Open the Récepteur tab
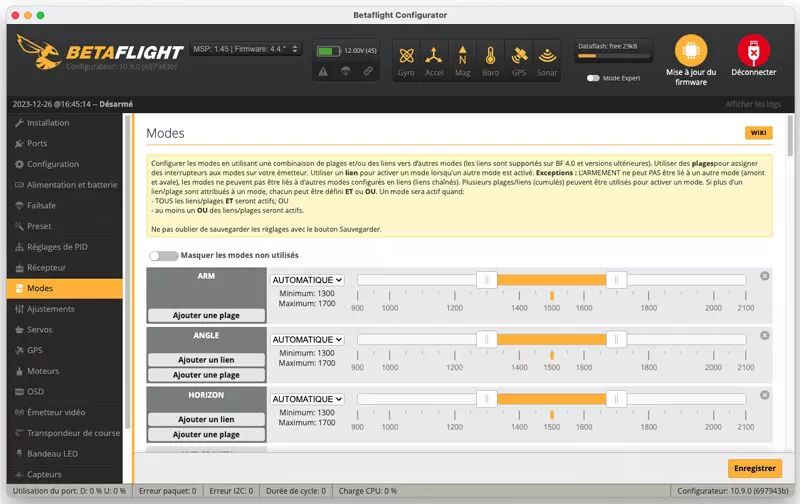Image resolution: width=800 pixels, height=504 pixels. (64, 268)
